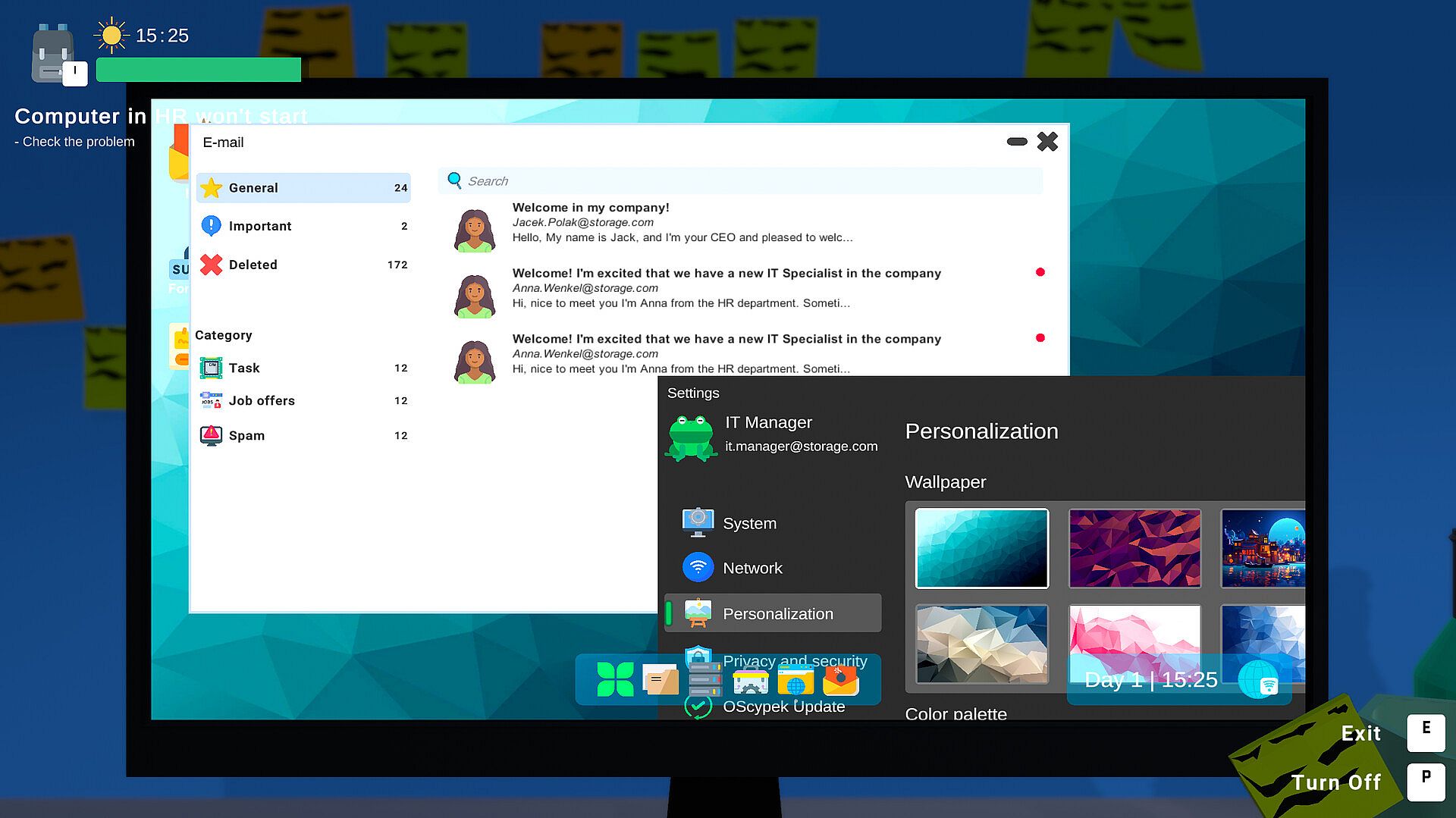Open the server rack icon in taskbar

coord(704,679)
